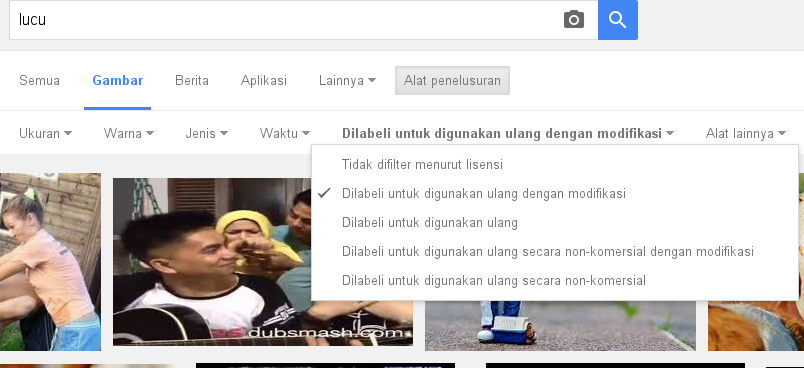Open the thumbnail showing shoes on pavement
The width and height of the screenshot is (804, 368).
[x=560, y=325]
